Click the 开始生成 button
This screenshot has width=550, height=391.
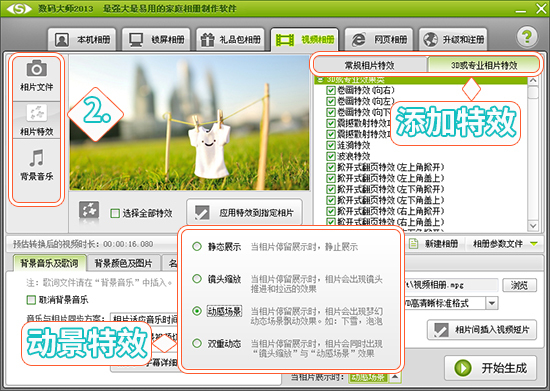pos(490,368)
